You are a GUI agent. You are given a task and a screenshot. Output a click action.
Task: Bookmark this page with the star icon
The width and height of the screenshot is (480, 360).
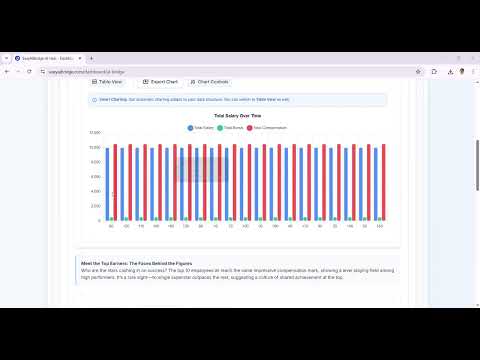(418, 71)
